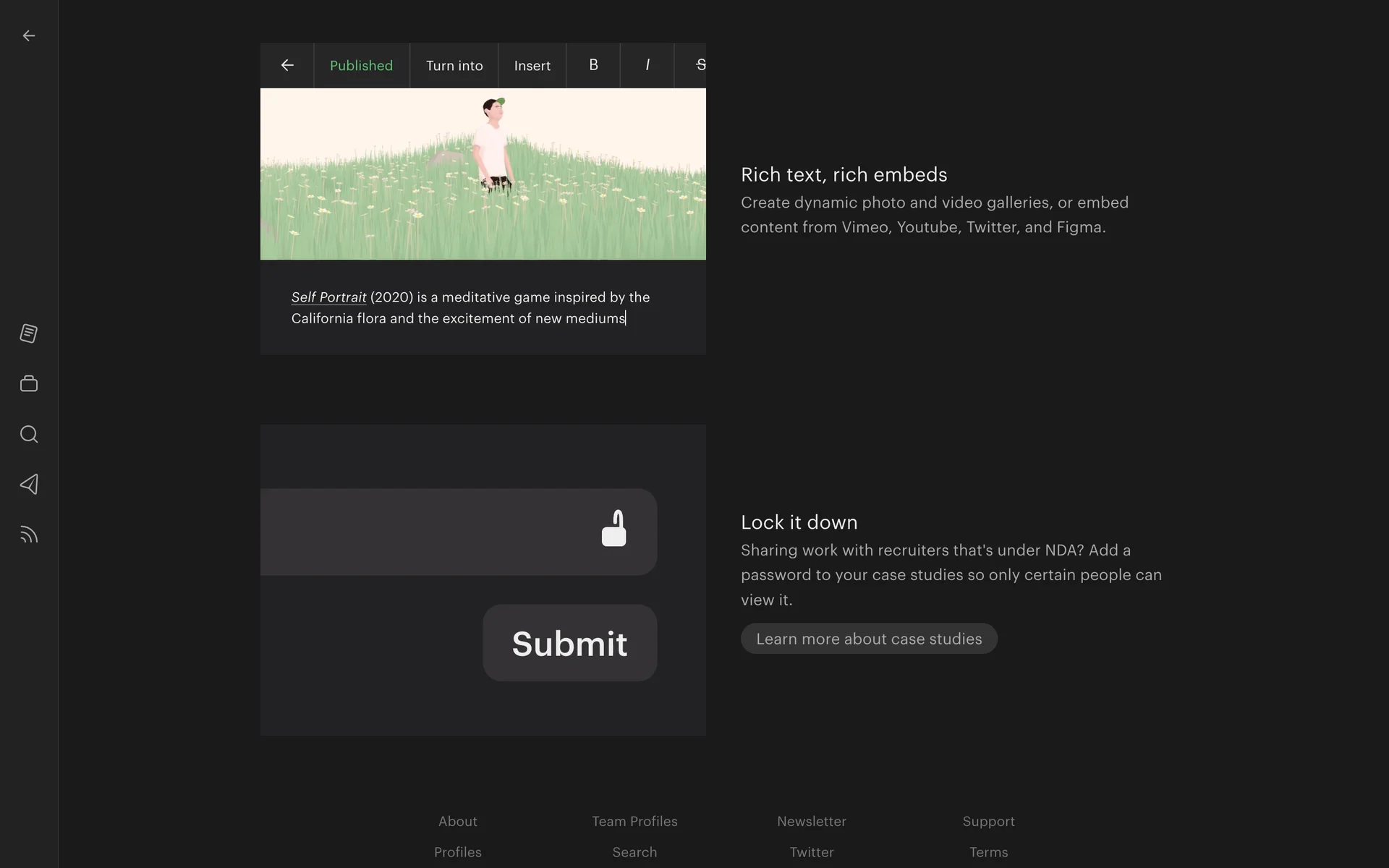Viewport: 1389px width, 868px height.
Task: Click the editor toolbar back arrow
Action: (287, 65)
